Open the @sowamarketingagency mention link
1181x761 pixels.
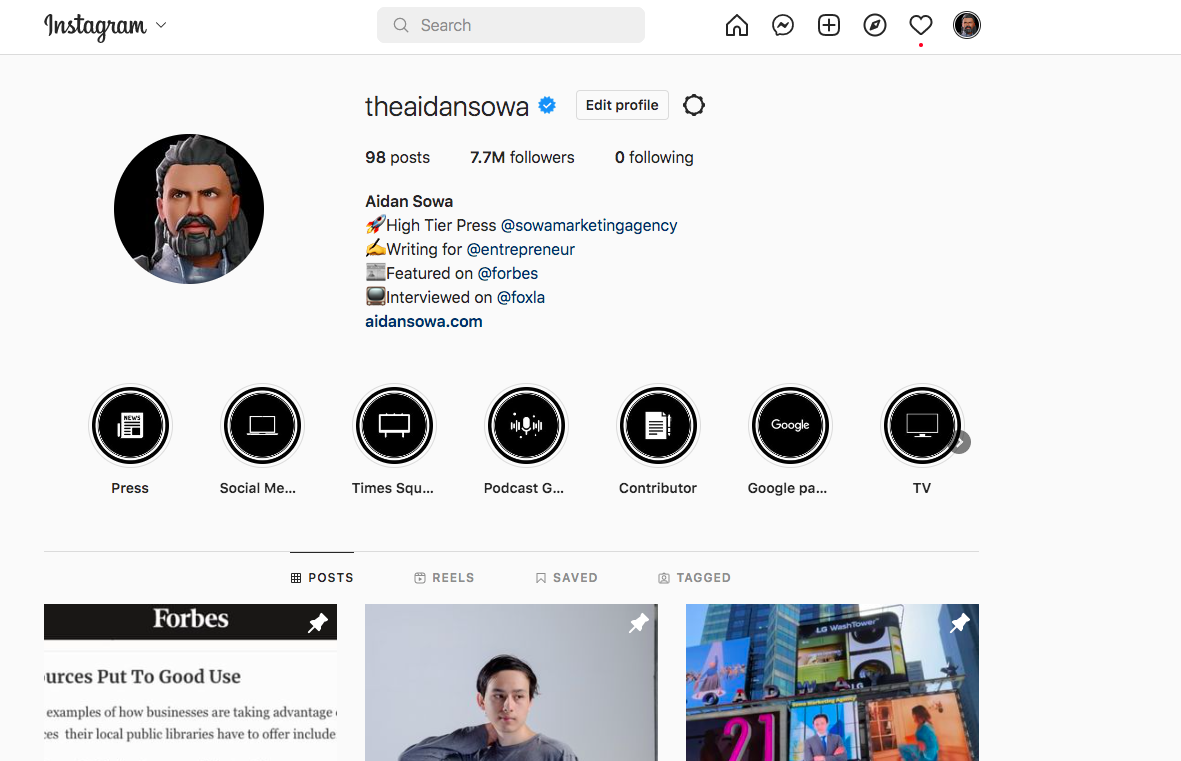[x=589, y=225]
